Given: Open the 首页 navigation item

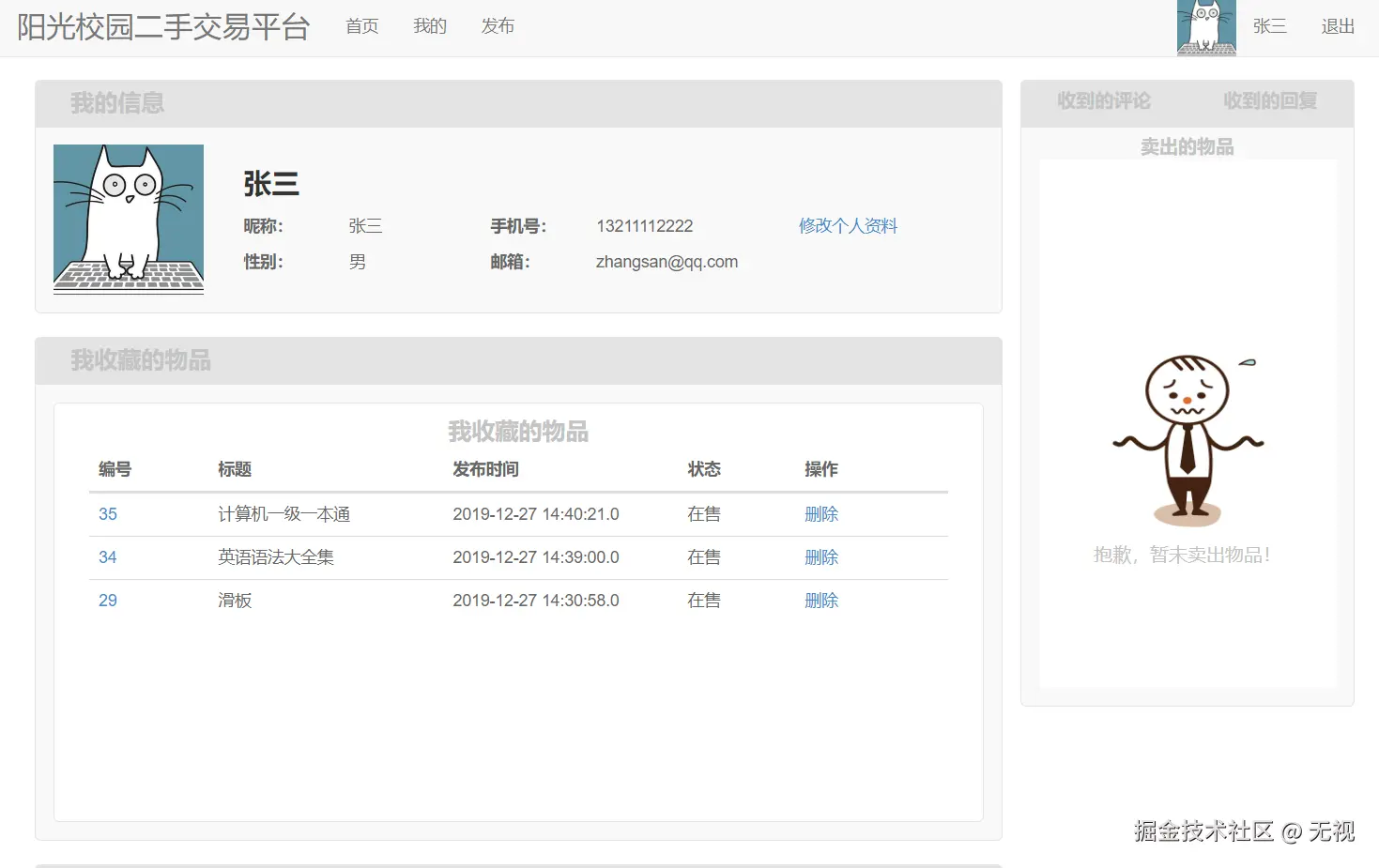Looking at the screenshot, I should point(361,26).
